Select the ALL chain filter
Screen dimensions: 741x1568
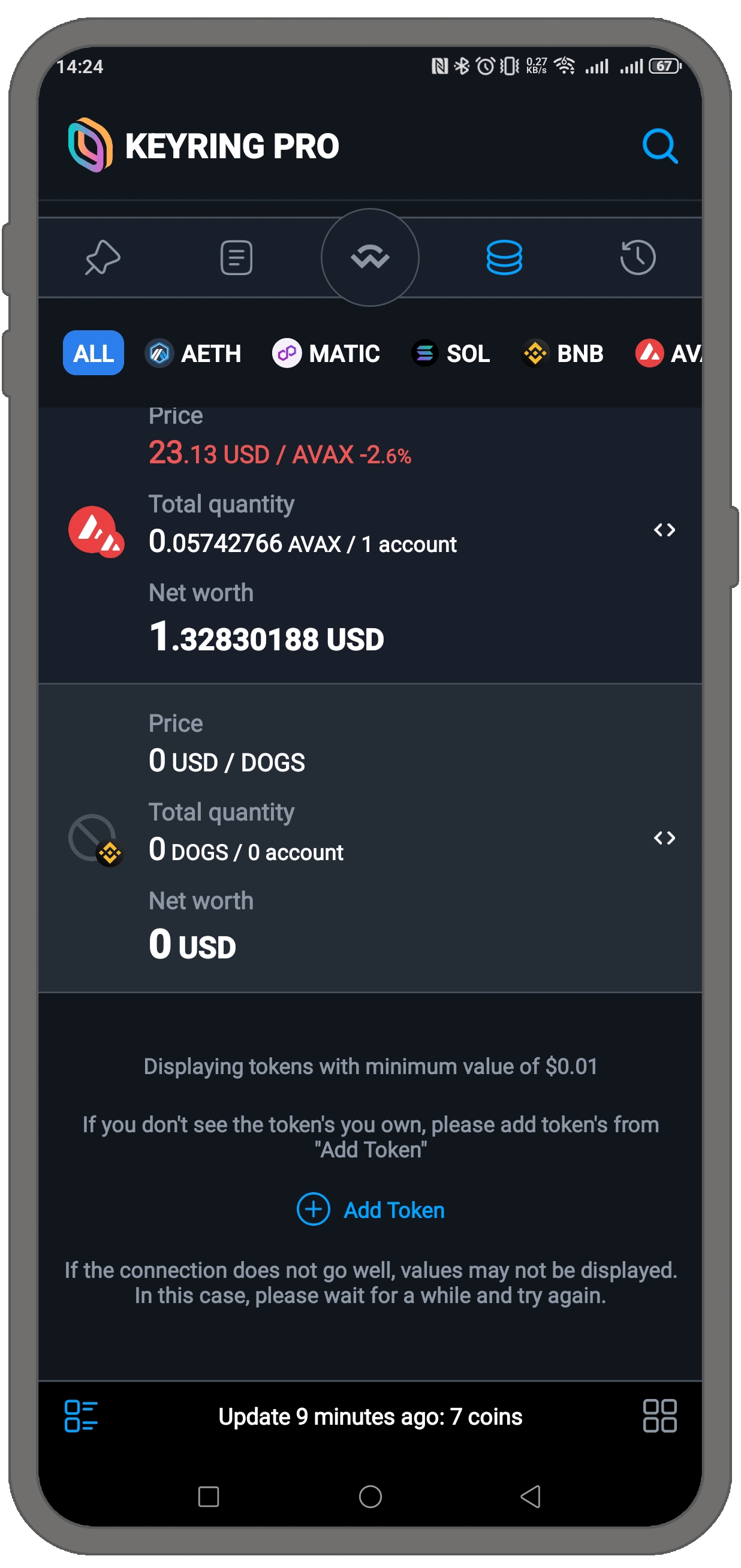[x=93, y=353]
